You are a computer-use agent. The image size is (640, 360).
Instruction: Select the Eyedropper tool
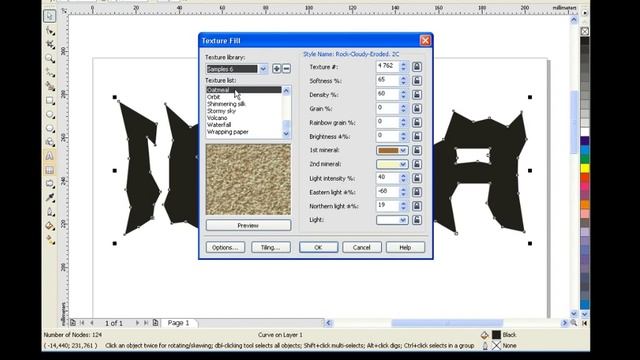50,198
